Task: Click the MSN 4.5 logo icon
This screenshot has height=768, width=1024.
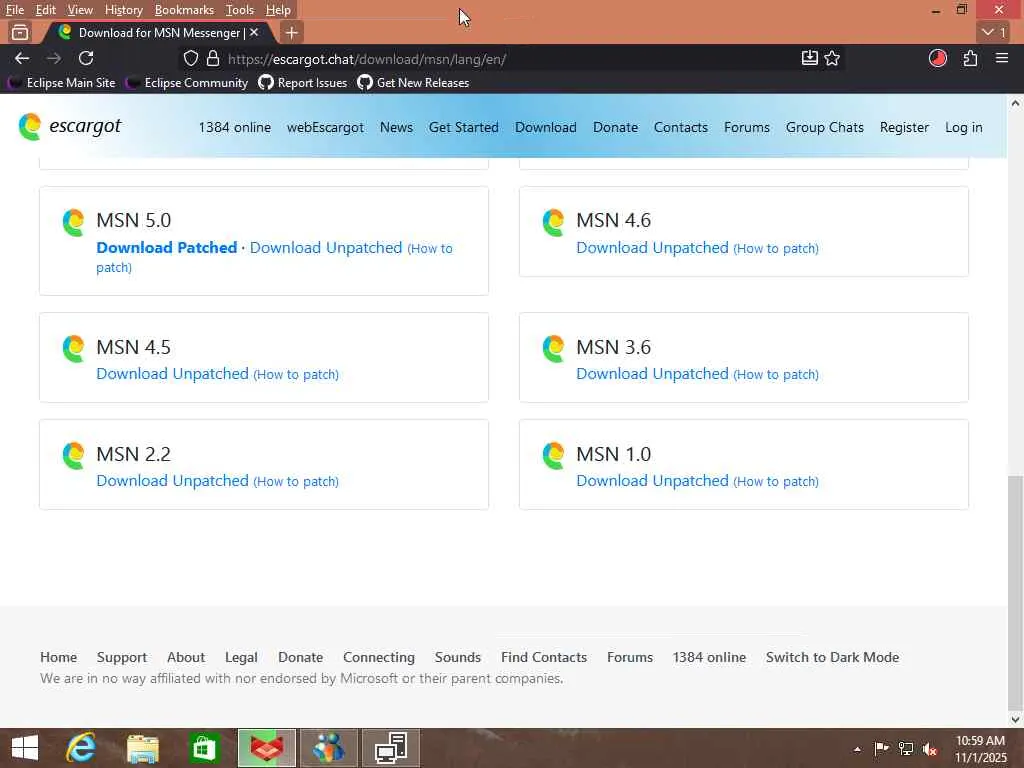Action: pyautogui.click(x=73, y=348)
